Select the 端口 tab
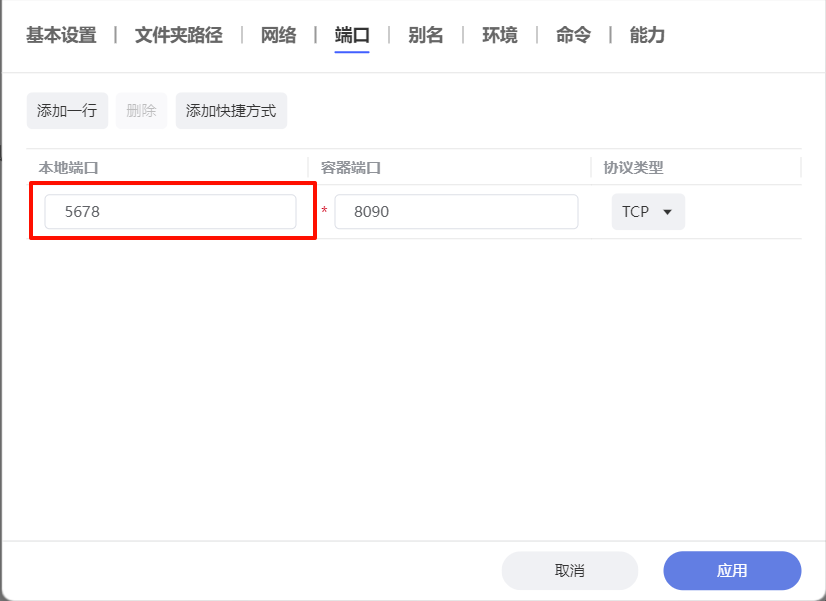Viewport: 826px width, 601px height. coord(352,36)
